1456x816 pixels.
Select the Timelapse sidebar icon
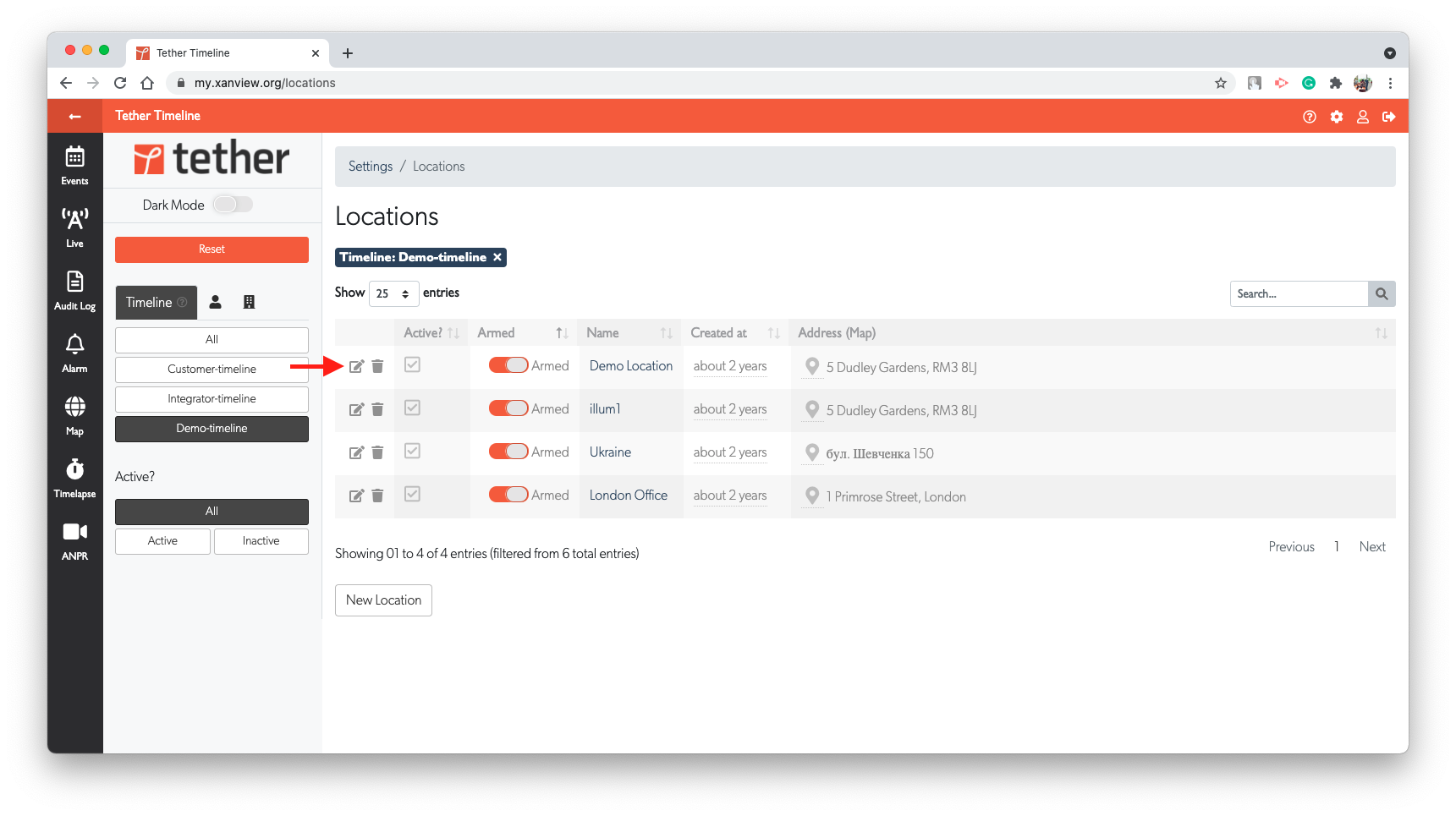(74, 474)
